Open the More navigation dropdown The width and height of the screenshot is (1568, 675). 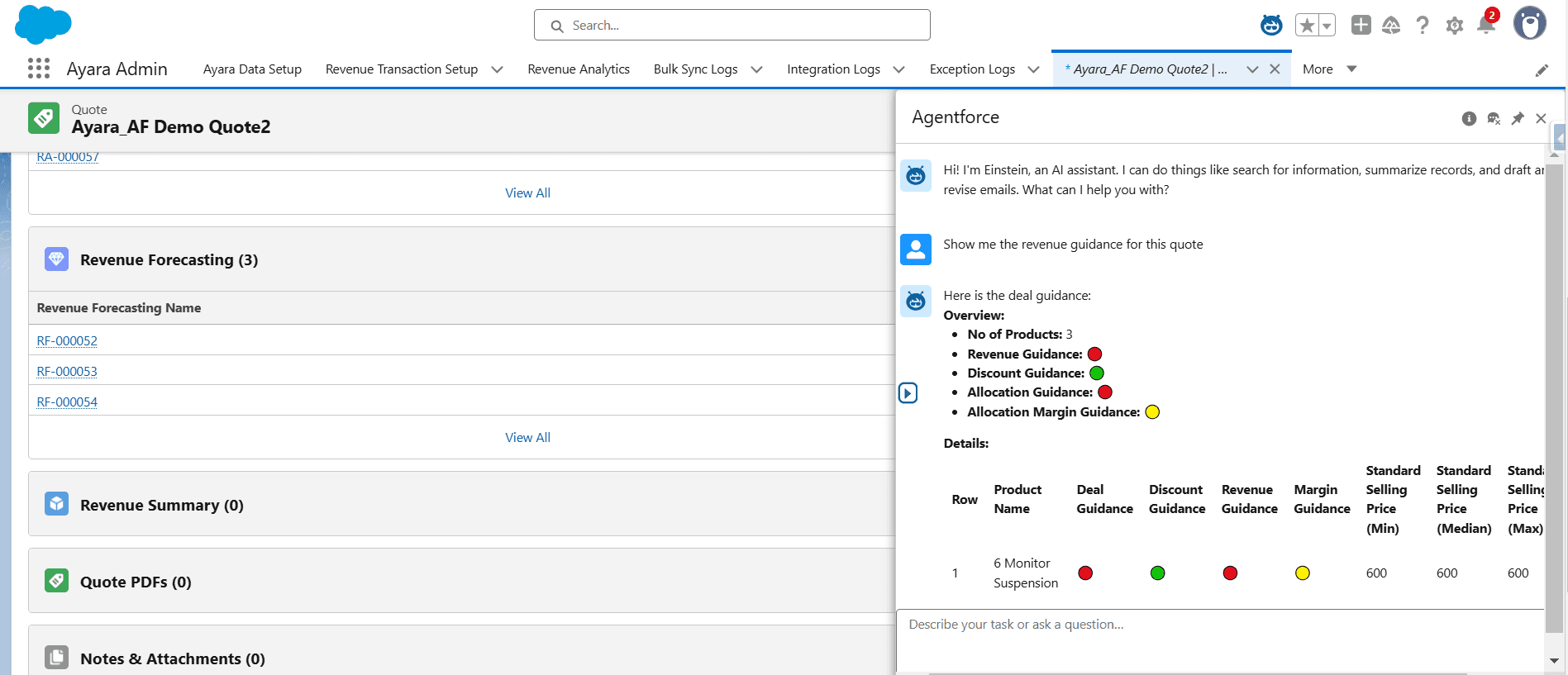tap(1329, 69)
